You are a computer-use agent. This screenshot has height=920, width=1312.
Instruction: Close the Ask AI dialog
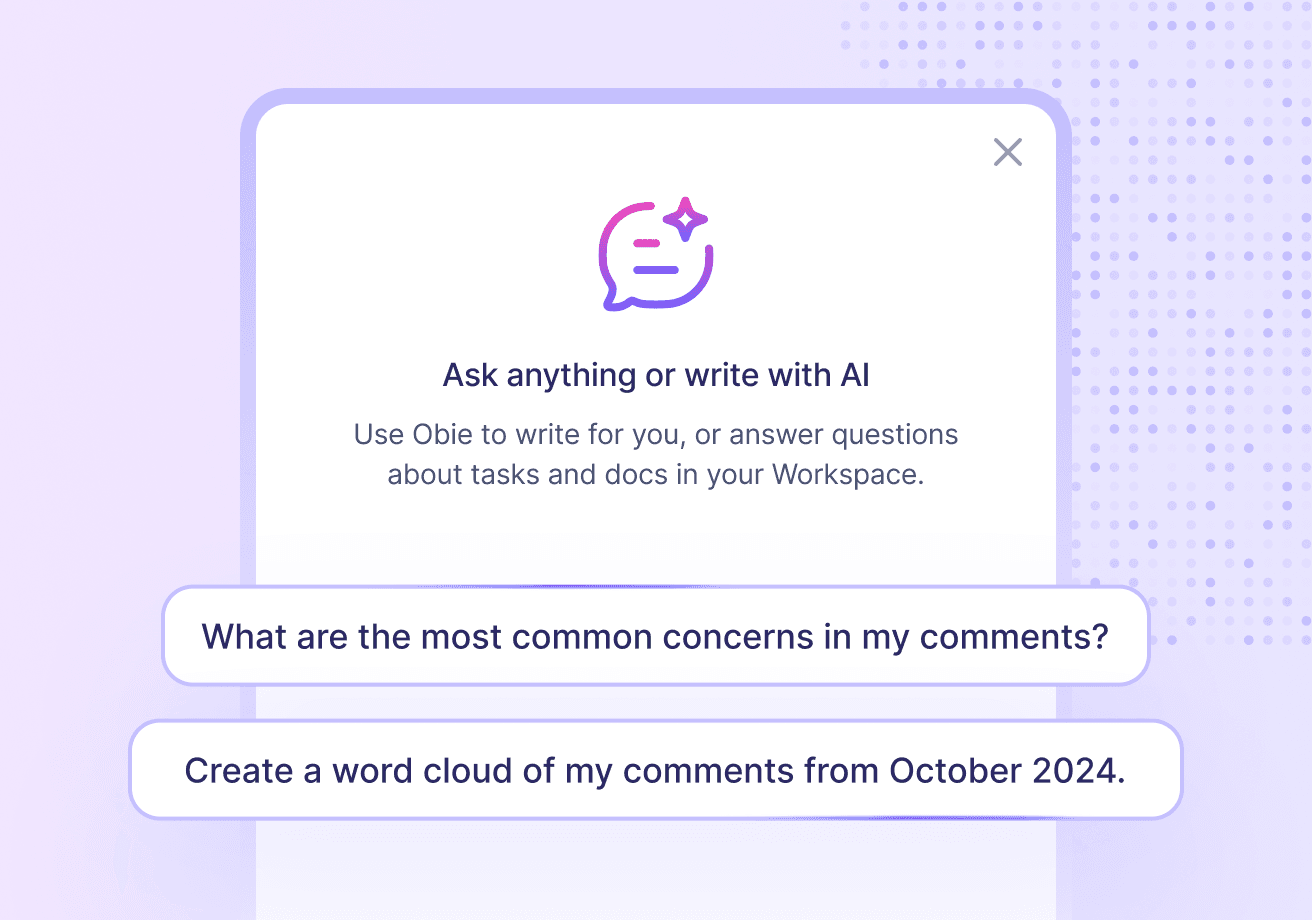1007,152
